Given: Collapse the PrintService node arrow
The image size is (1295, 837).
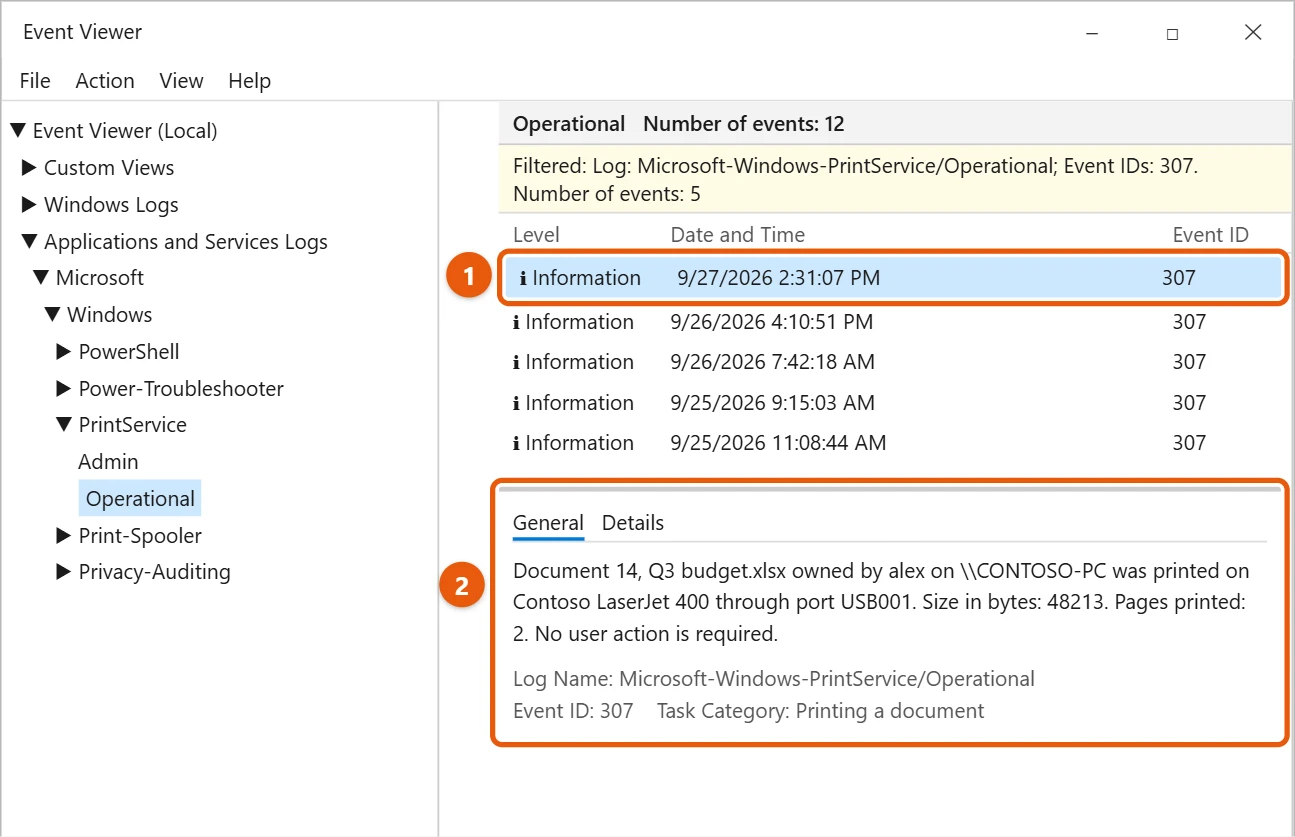Looking at the screenshot, I should tap(65, 425).
